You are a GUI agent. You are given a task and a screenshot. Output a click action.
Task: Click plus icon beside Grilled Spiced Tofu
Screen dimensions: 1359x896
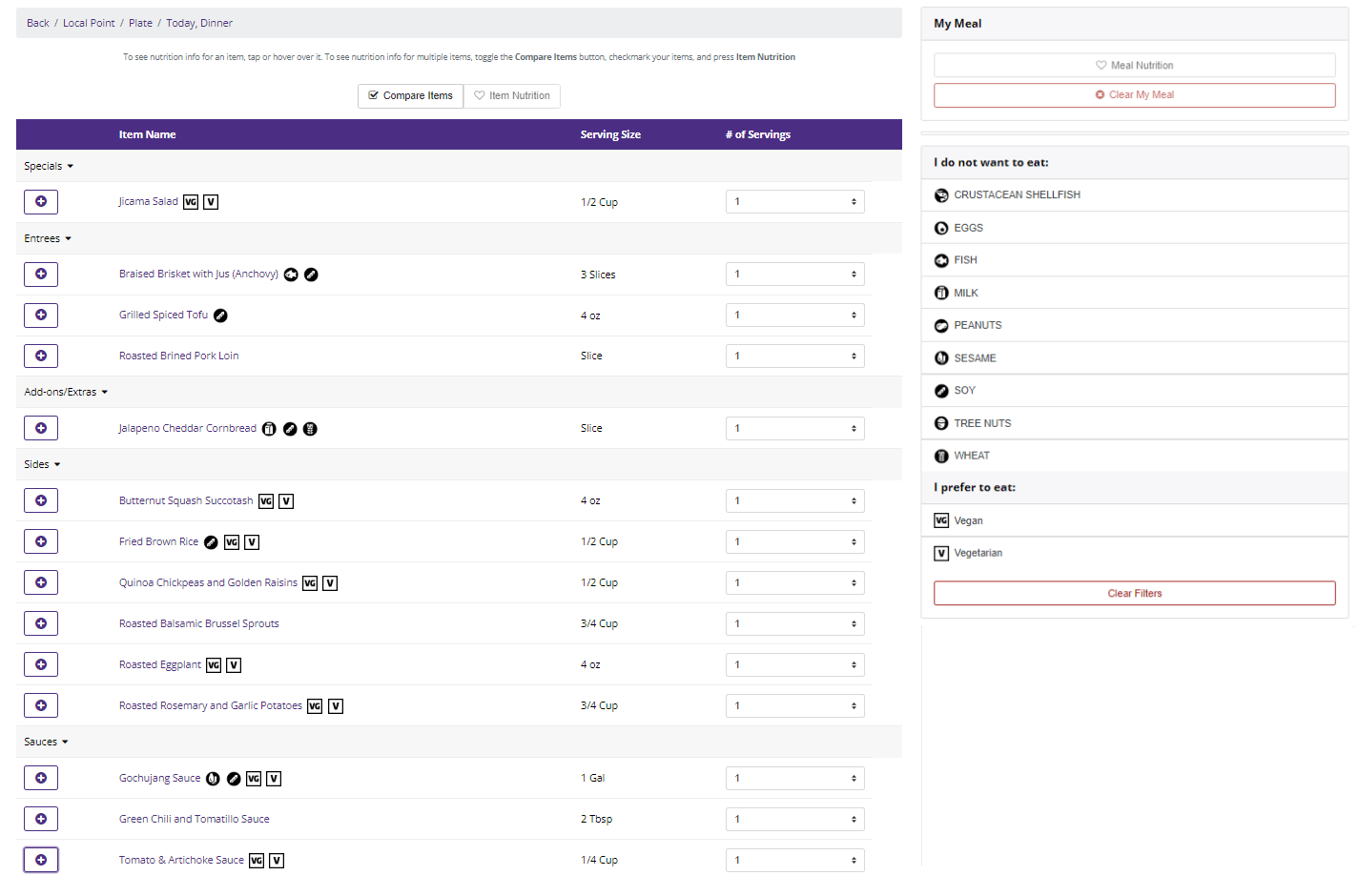click(41, 316)
